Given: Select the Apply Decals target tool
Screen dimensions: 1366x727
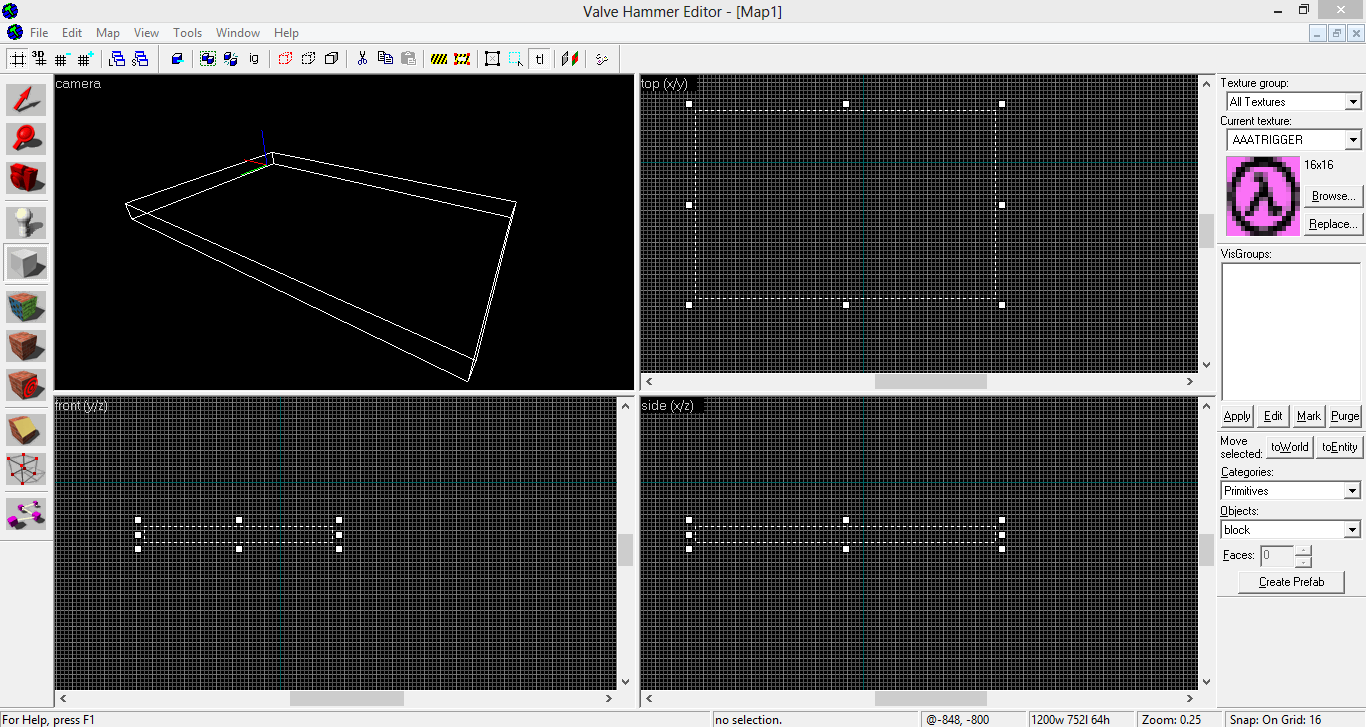Looking at the screenshot, I should click(x=27, y=385).
